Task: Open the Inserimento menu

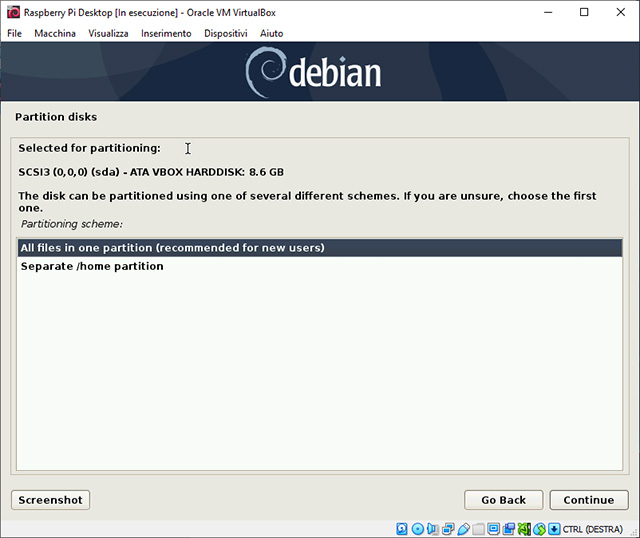Action: [166, 33]
